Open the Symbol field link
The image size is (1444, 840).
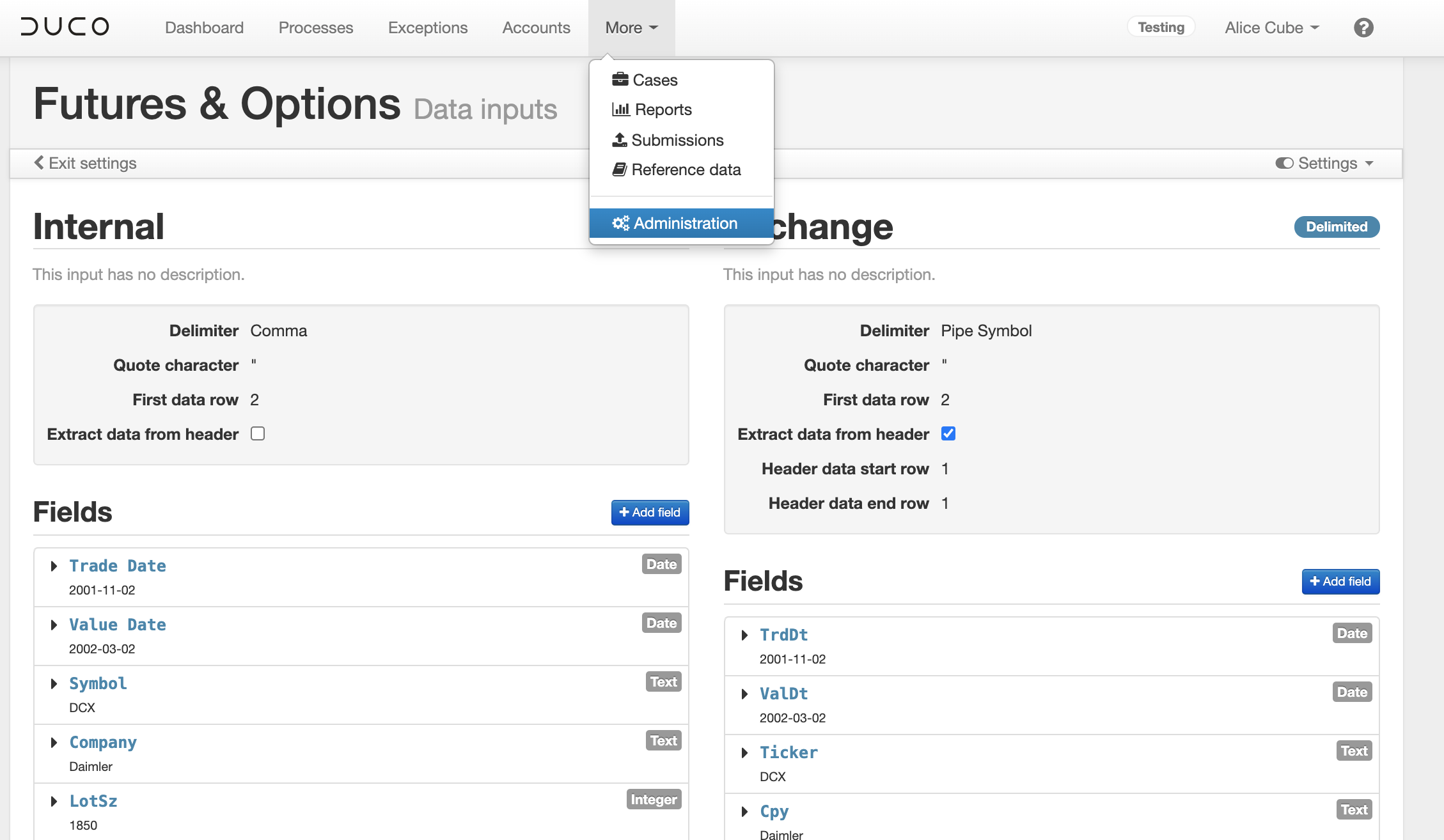pyautogui.click(x=98, y=683)
